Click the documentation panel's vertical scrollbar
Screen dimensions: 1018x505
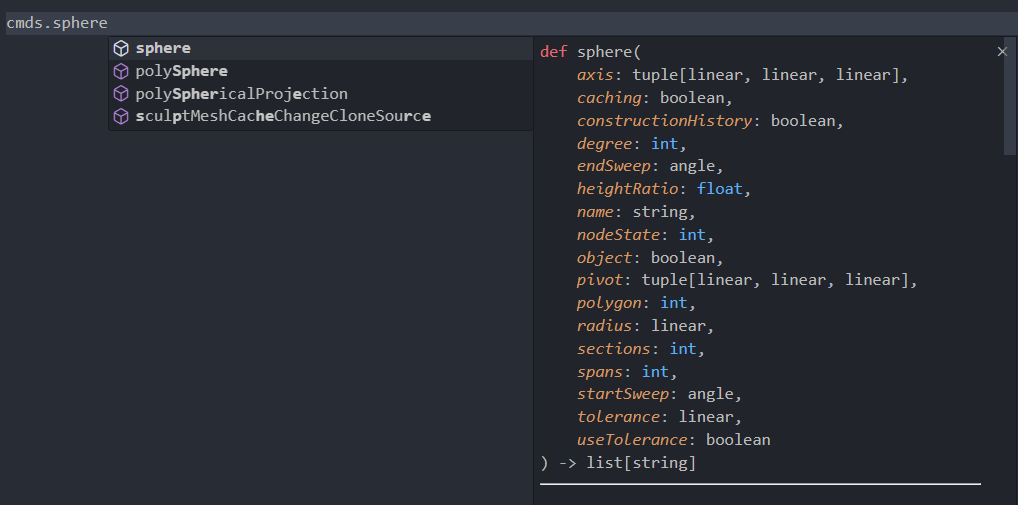1010,97
